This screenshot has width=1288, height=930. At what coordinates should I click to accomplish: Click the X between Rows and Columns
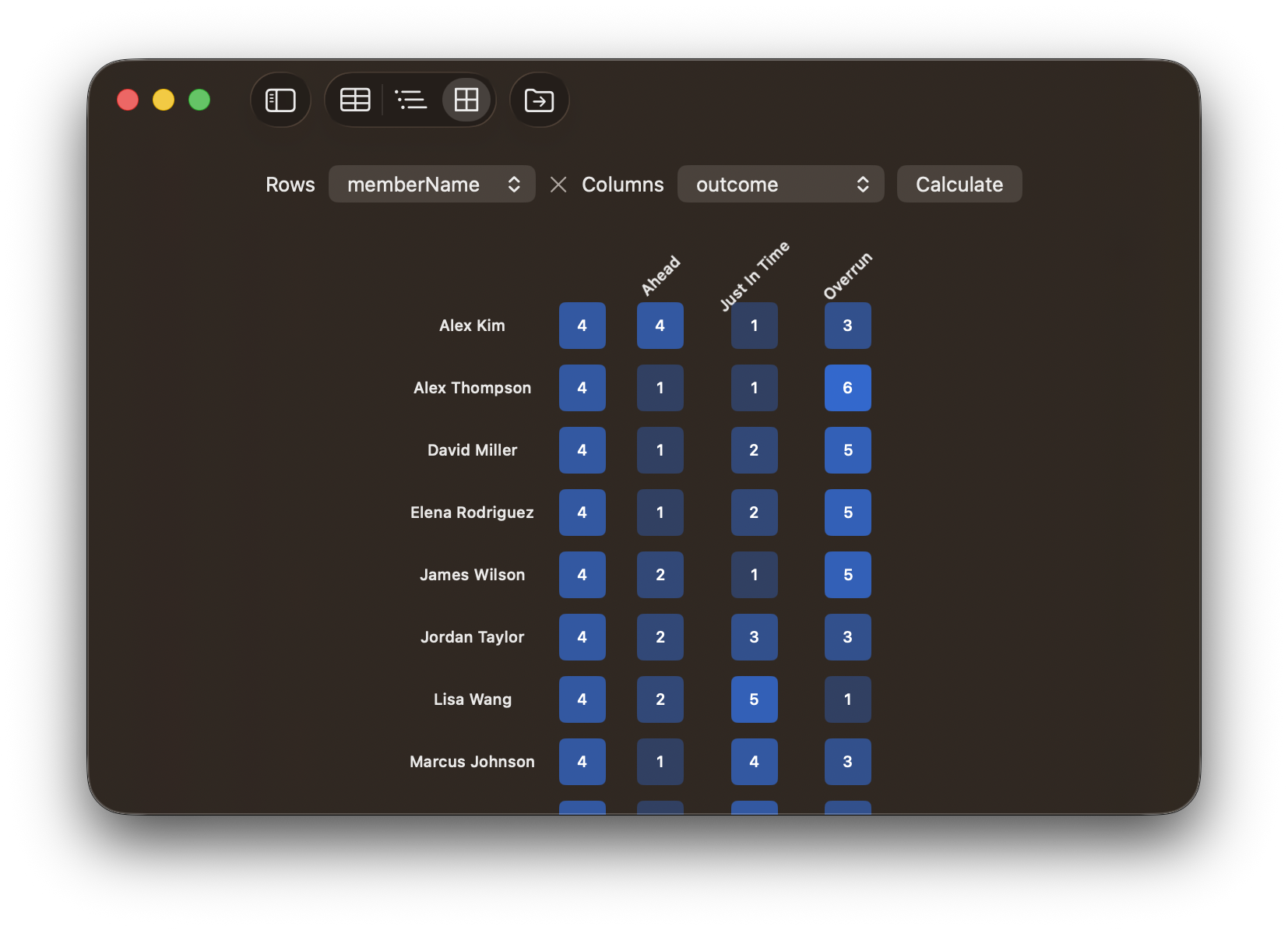558,185
